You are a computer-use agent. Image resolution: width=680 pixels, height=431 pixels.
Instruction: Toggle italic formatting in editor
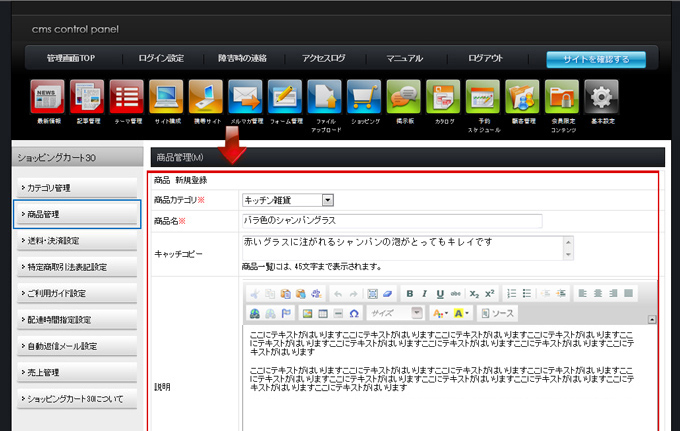coord(425,294)
